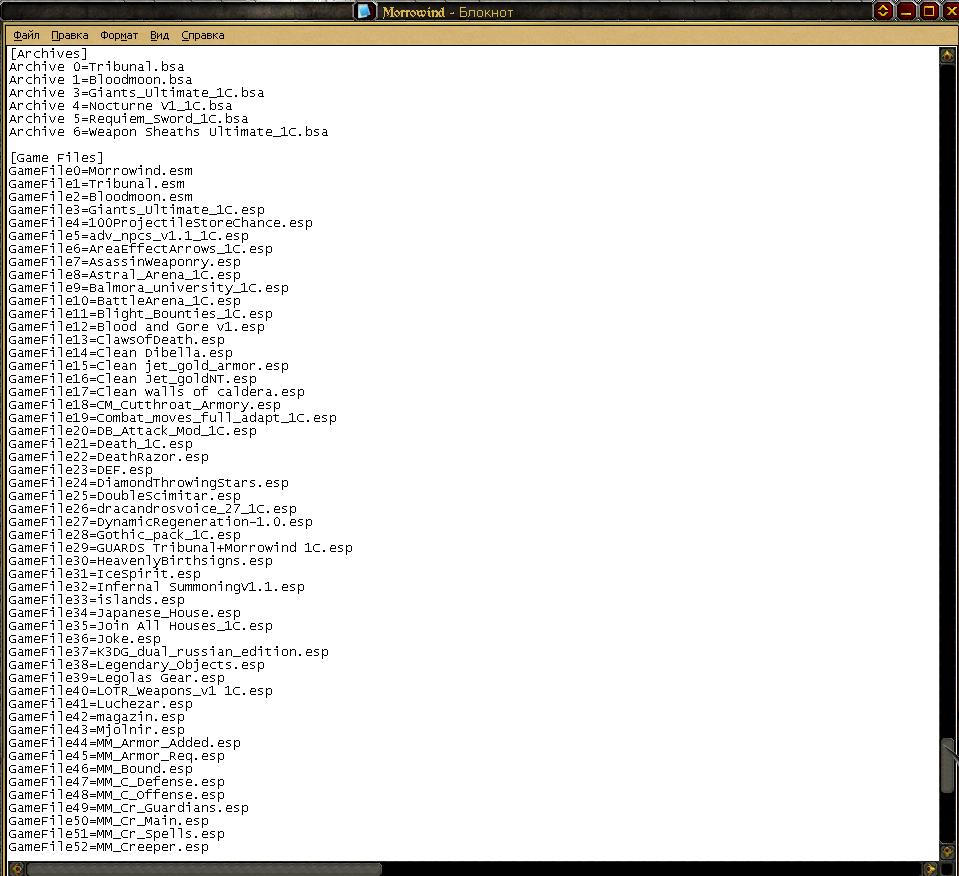Viewport: 959px width, 876px height.
Task: Click the horizontal scrollbar left arrow
Action: (x=17, y=869)
